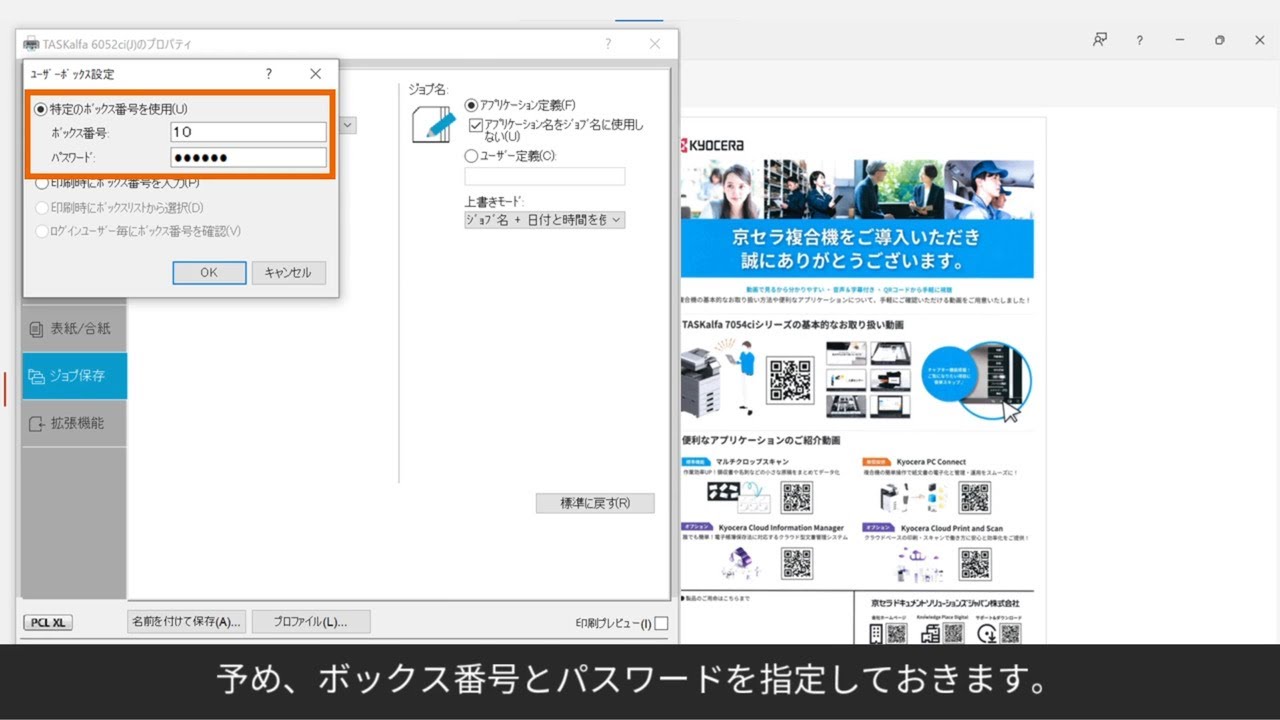This screenshot has height=720, width=1280.
Task: Click the 上書きモード label
Action: 494,202
